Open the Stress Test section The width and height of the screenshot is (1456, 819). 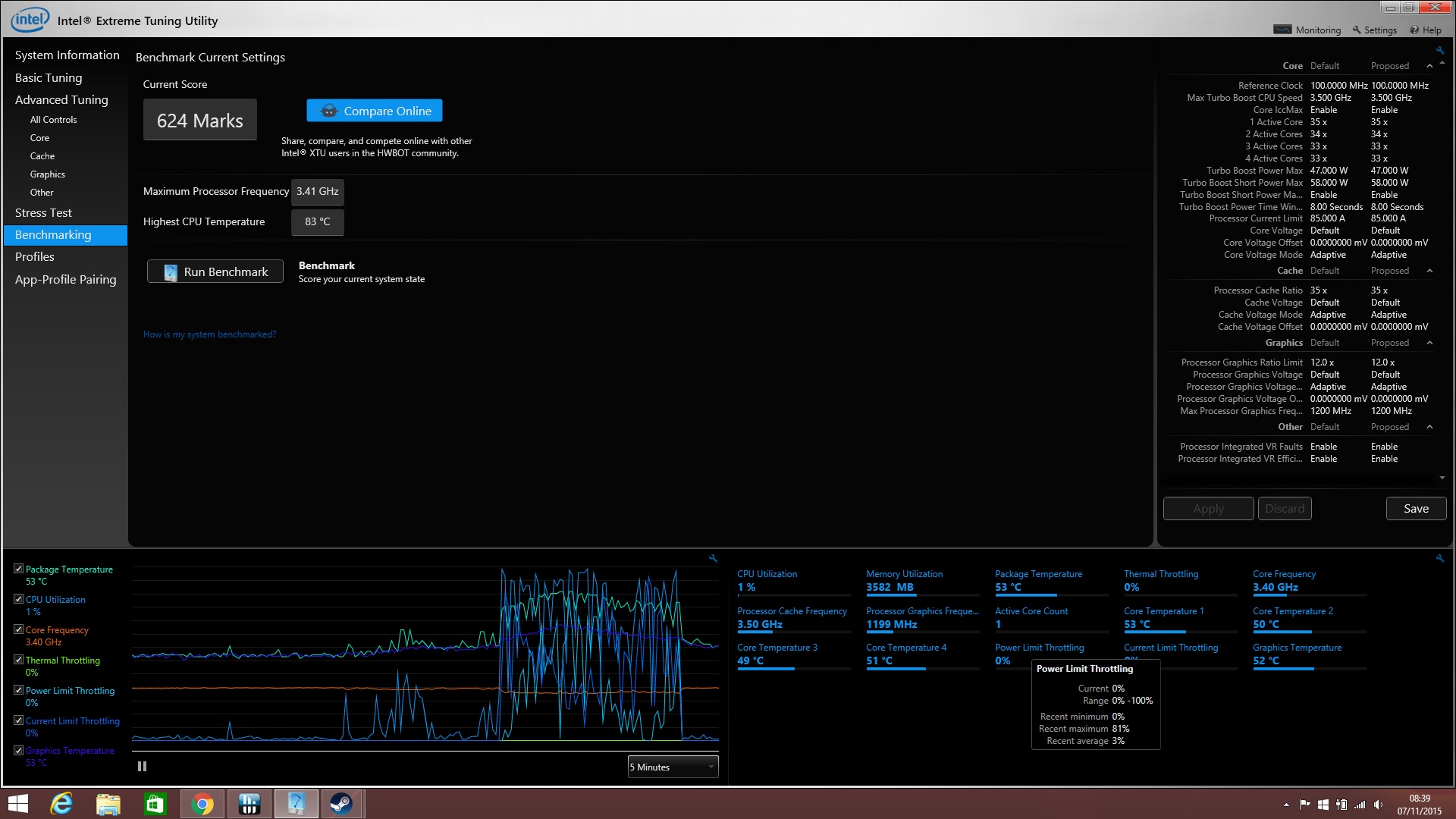[x=43, y=213]
